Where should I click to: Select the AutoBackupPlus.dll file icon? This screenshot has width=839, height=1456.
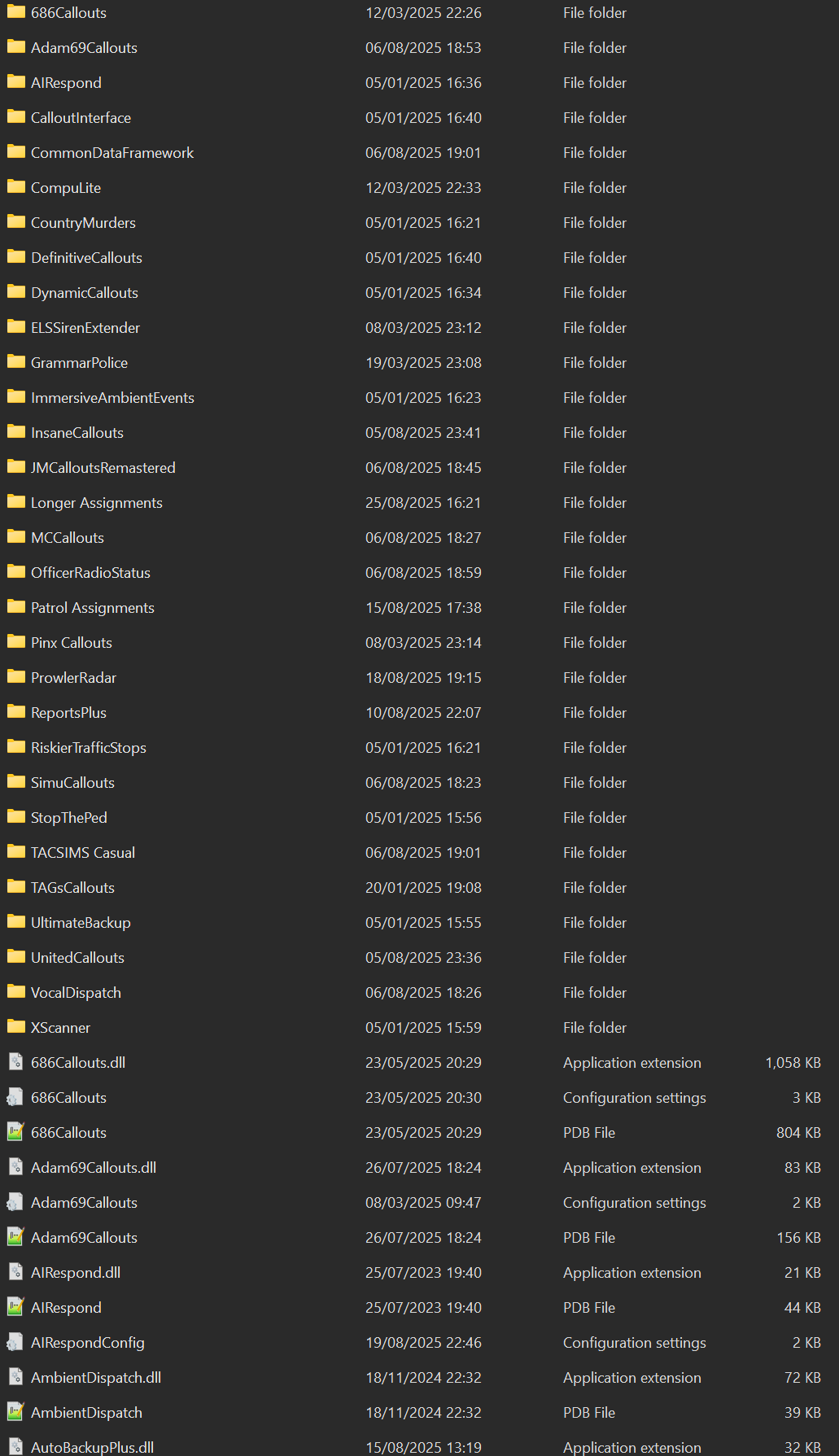tap(15, 1447)
